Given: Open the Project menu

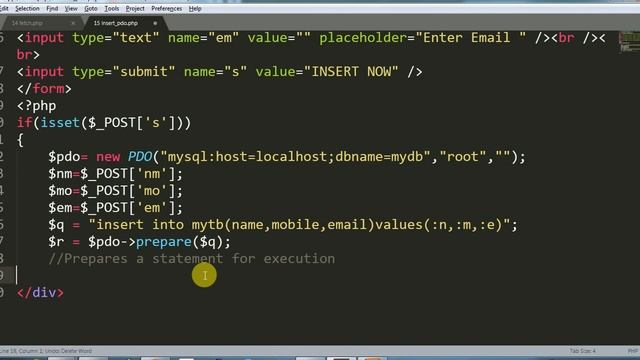Looking at the screenshot, I should (135, 9).
